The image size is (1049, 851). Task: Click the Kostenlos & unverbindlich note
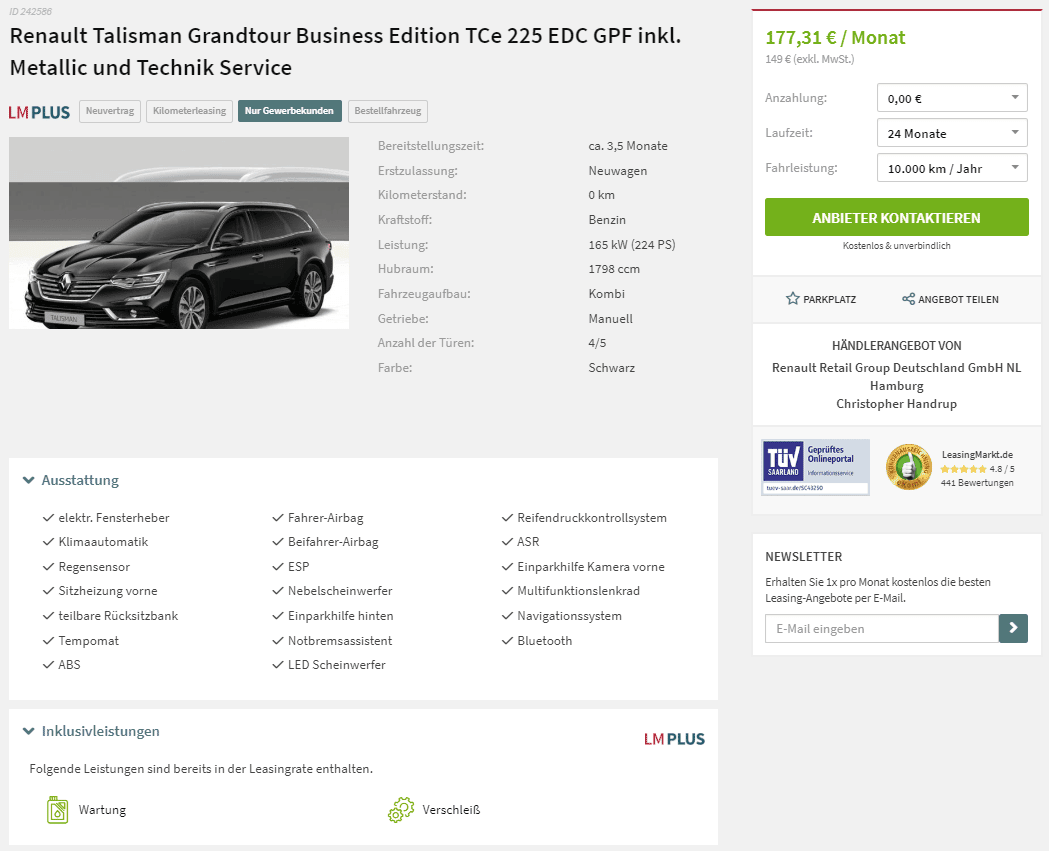(896, 246)
